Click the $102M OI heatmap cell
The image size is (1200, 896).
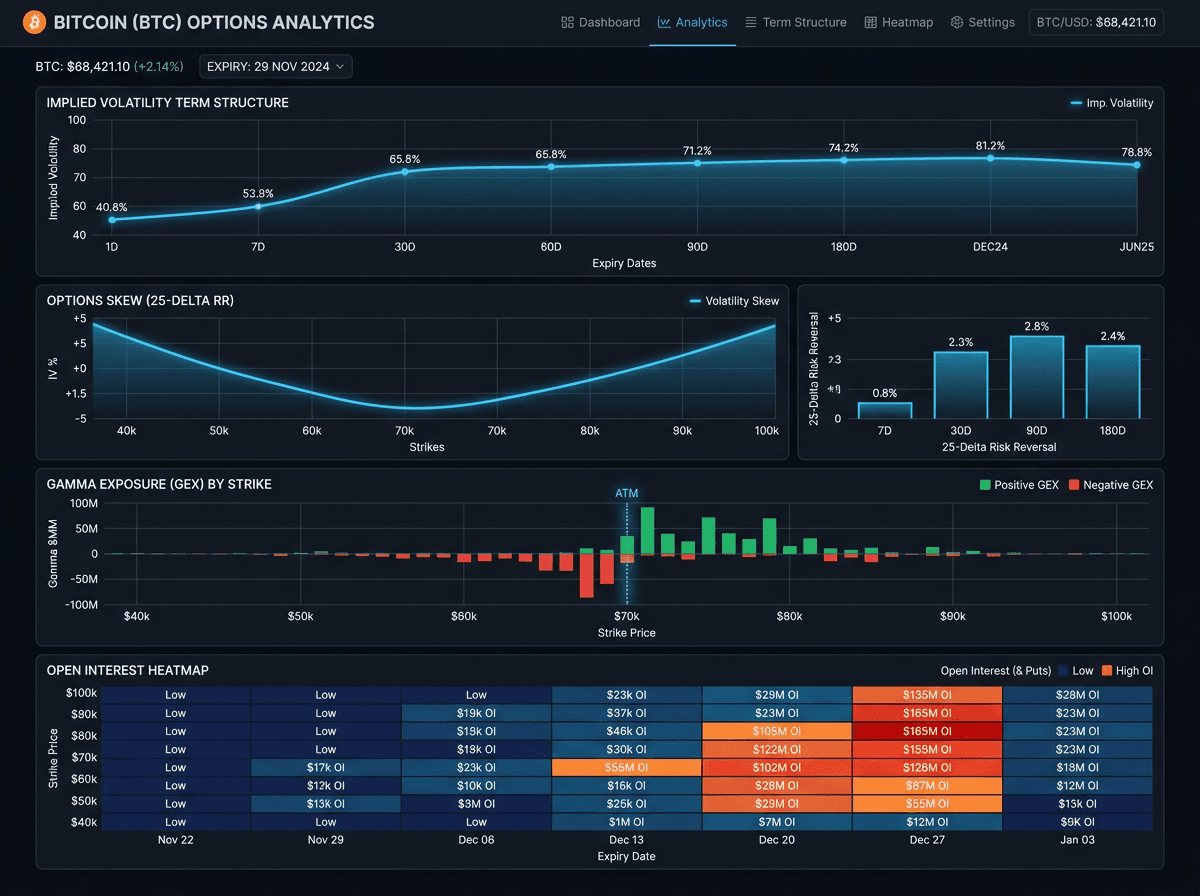(777, 768)
